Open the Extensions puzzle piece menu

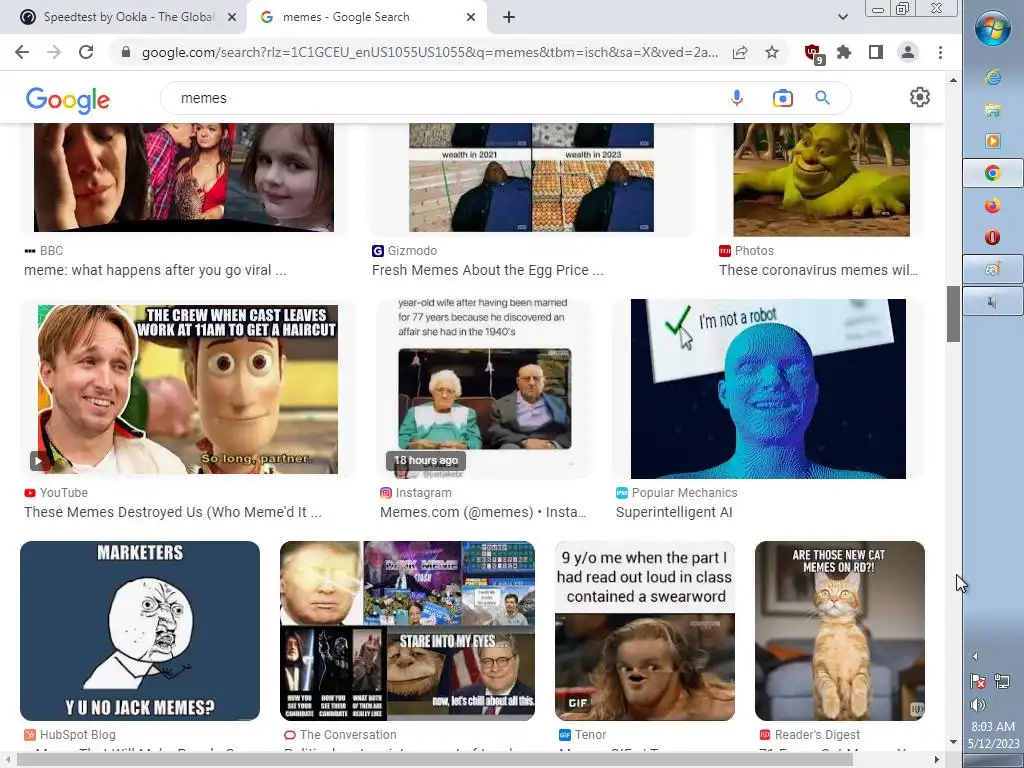coord(844,52)
